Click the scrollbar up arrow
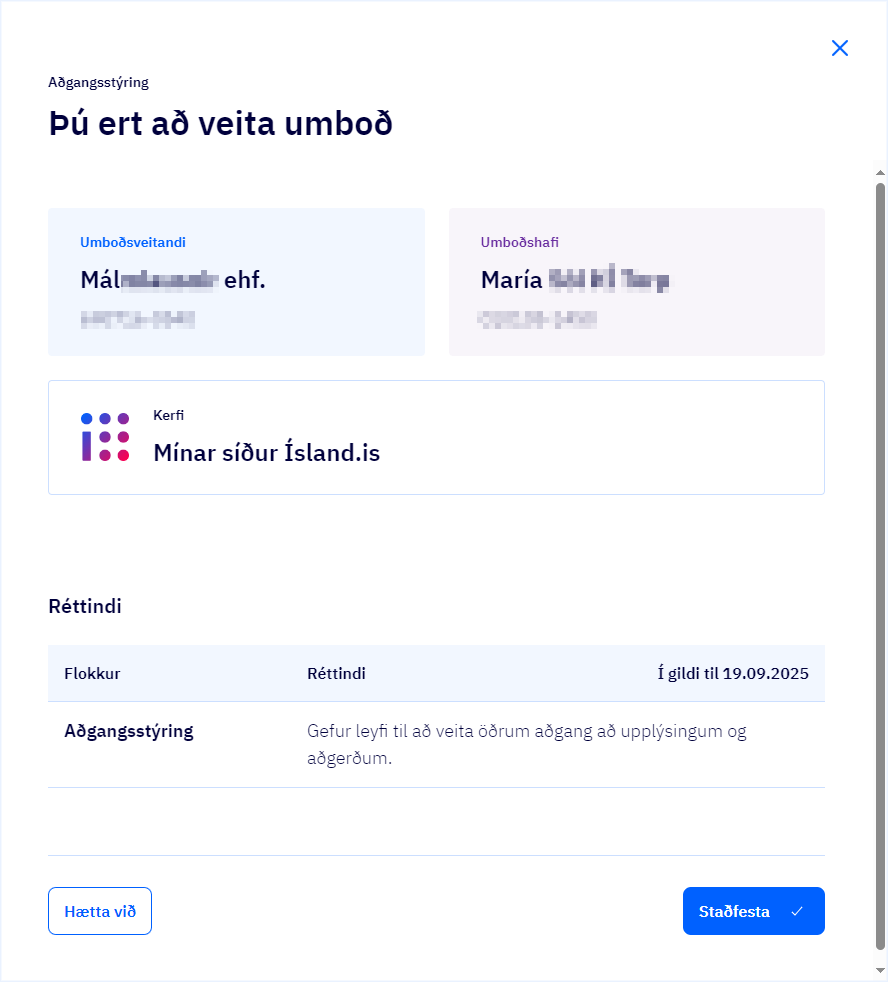 tap(880, 170)
